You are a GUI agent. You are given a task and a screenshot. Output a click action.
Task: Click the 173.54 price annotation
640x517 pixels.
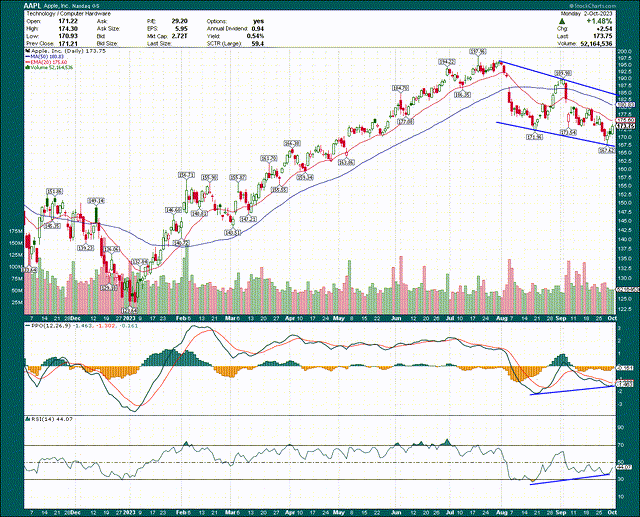568,133
